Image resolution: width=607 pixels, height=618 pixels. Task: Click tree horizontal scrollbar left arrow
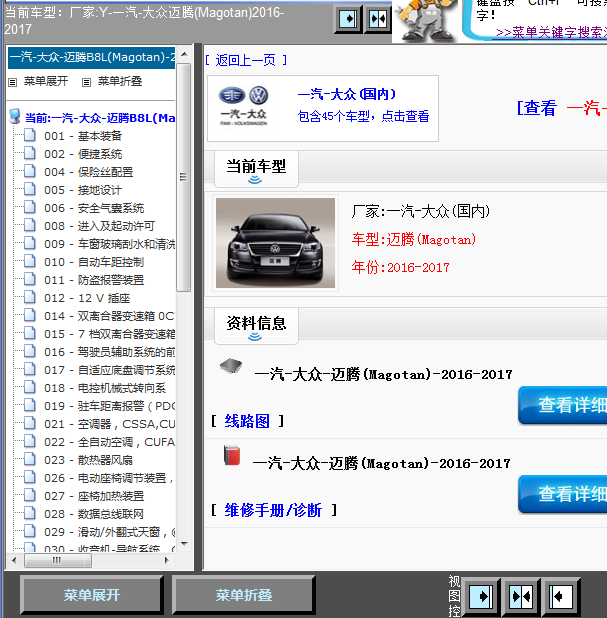click(15, 560)
